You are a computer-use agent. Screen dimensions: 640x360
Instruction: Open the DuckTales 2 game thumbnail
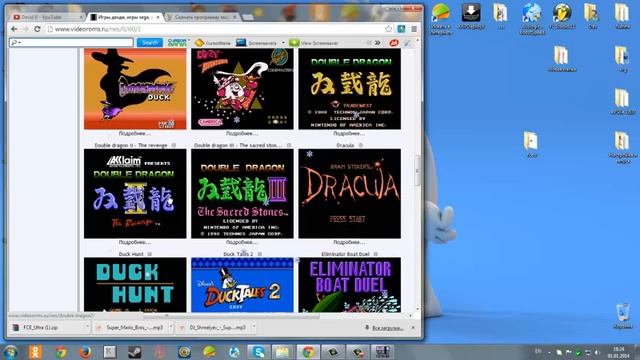click(242, 285)
